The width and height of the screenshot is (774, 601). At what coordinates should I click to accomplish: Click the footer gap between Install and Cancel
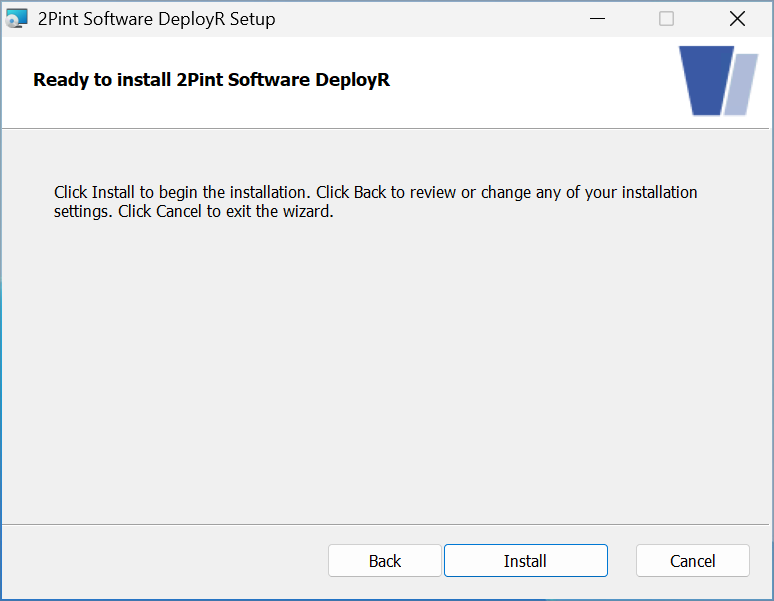pos(622,561)
